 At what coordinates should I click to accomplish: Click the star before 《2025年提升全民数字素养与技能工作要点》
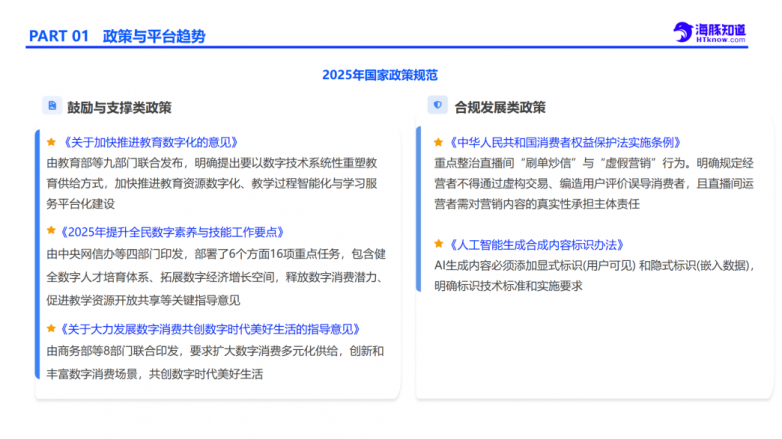point(51,230)
